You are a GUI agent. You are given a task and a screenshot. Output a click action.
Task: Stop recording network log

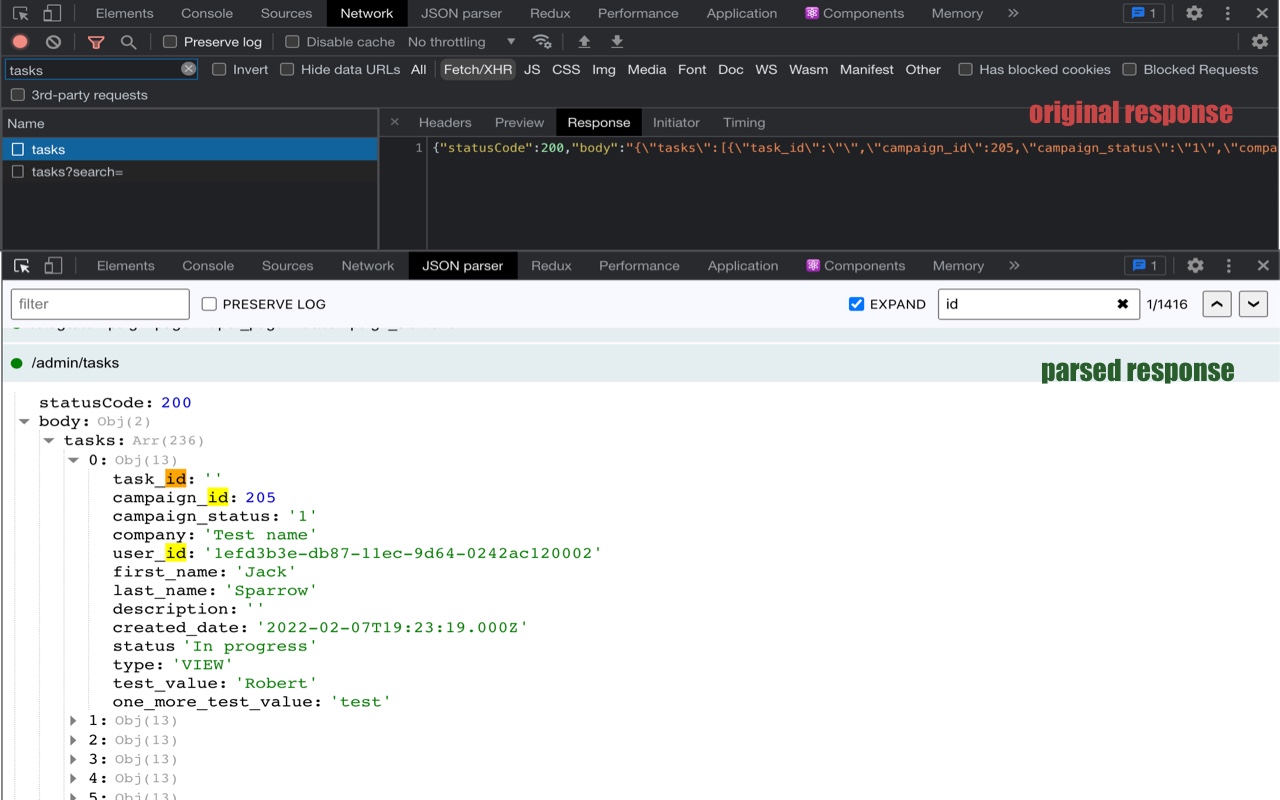pyautogui.click(x=20, y=42)
